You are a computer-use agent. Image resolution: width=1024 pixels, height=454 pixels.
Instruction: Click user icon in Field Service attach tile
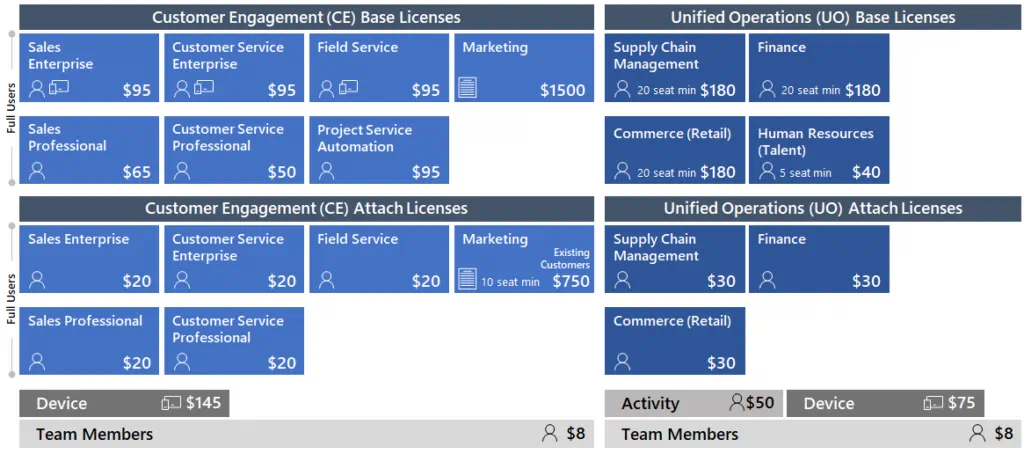tap(327, 280)
